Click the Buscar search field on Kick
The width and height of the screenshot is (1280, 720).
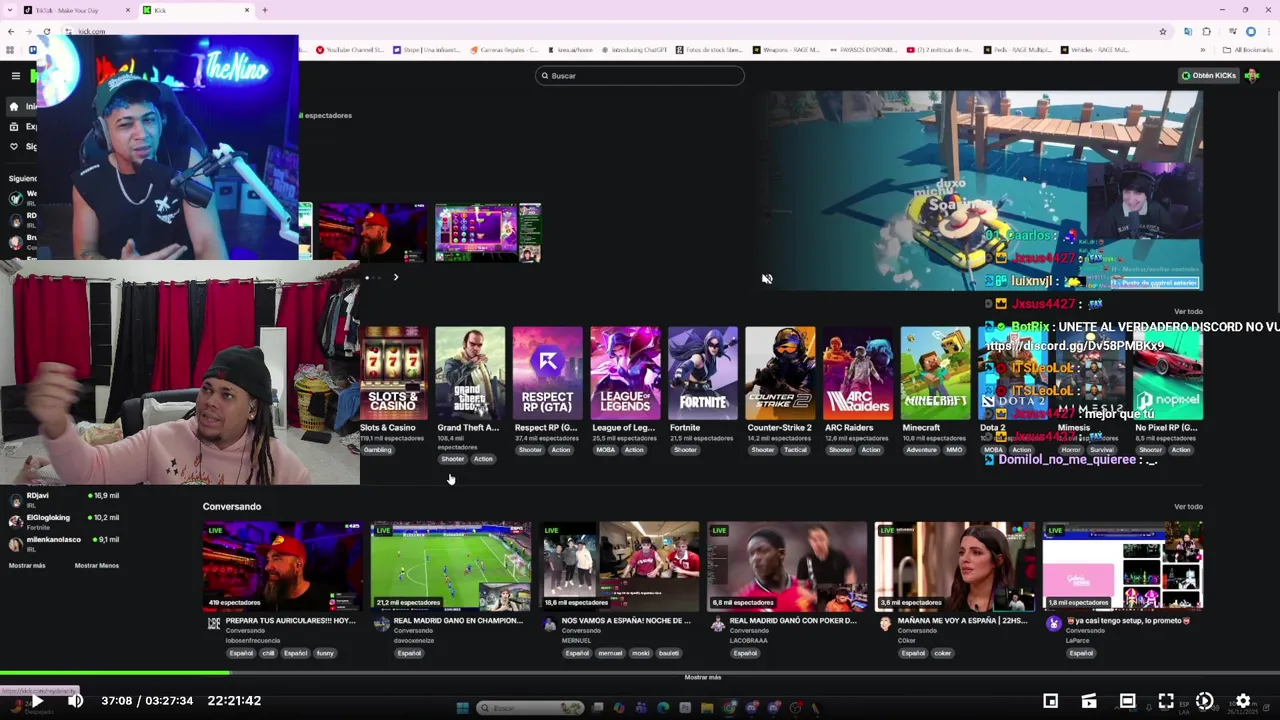click(x=640, y=75)
